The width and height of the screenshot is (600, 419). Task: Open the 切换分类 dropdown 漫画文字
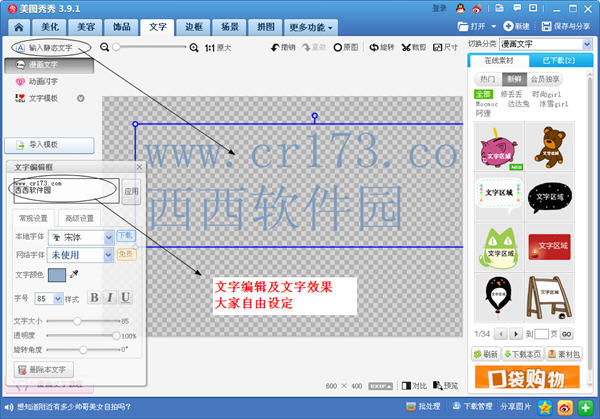click(x=546, y=44)
